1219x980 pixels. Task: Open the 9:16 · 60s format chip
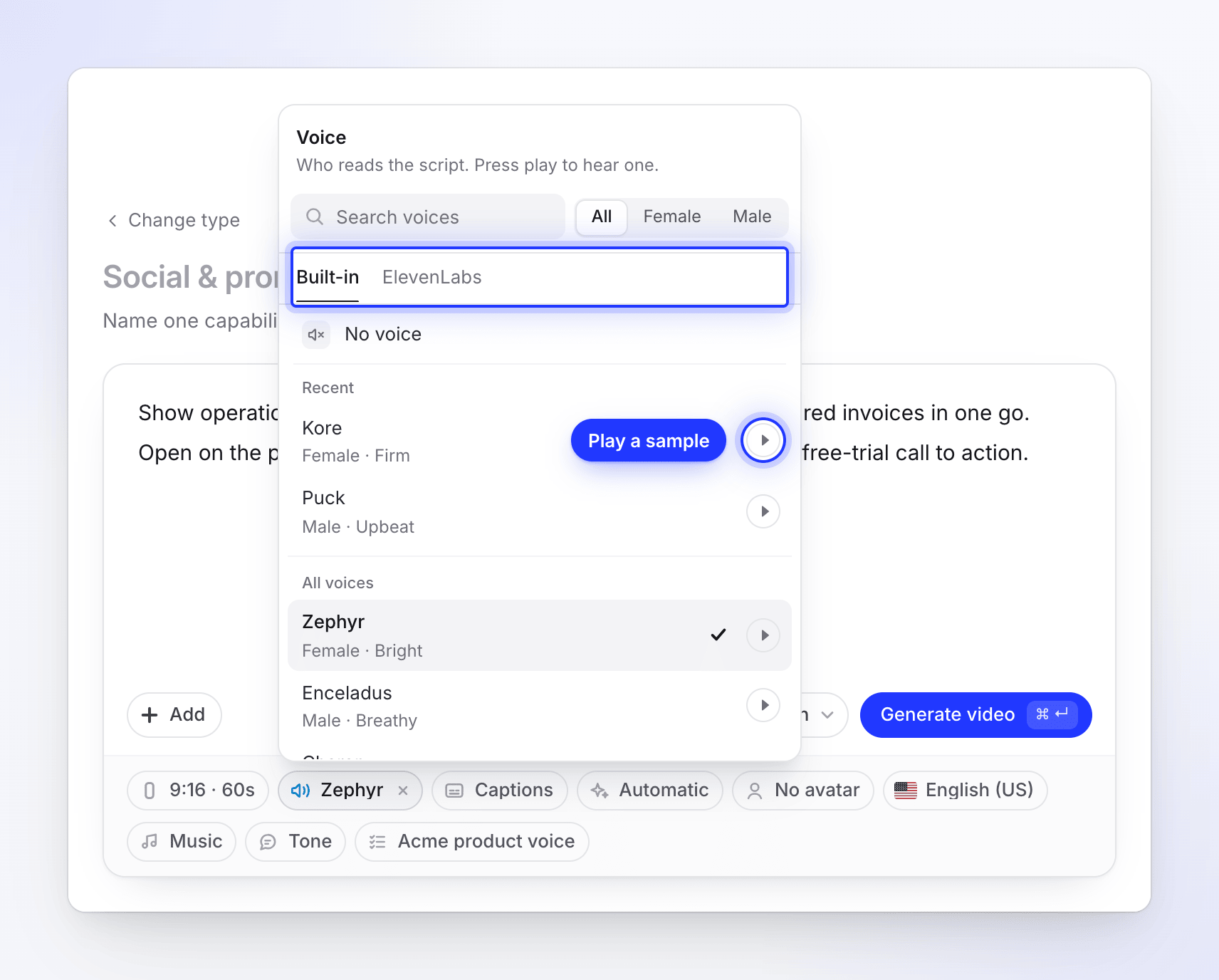pyautogui.click(x=198, y=791)
